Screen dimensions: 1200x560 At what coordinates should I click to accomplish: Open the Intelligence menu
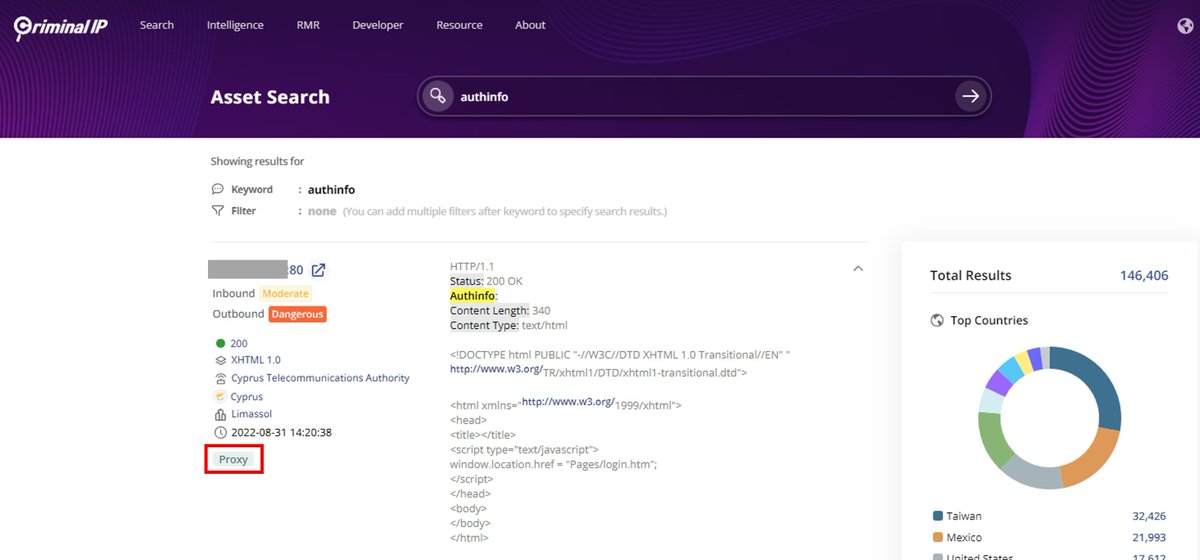(x=235, y=25)
